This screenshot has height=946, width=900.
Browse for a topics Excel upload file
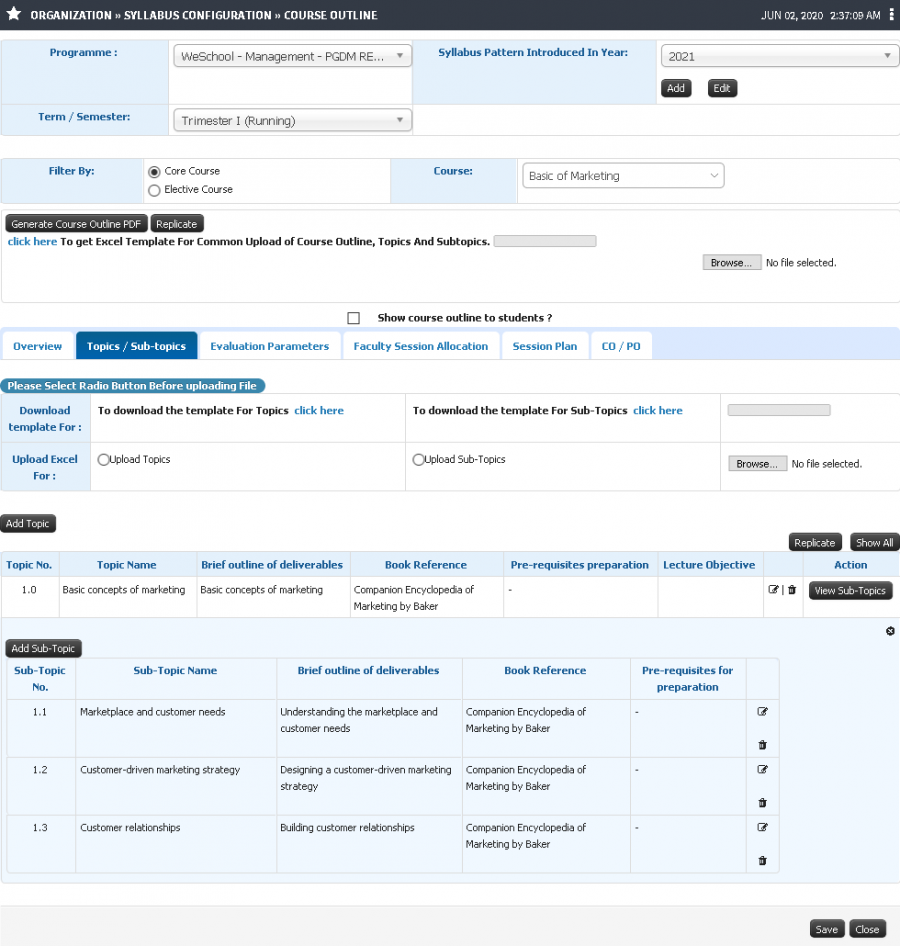pyautogui.click(x=757, y=463)
